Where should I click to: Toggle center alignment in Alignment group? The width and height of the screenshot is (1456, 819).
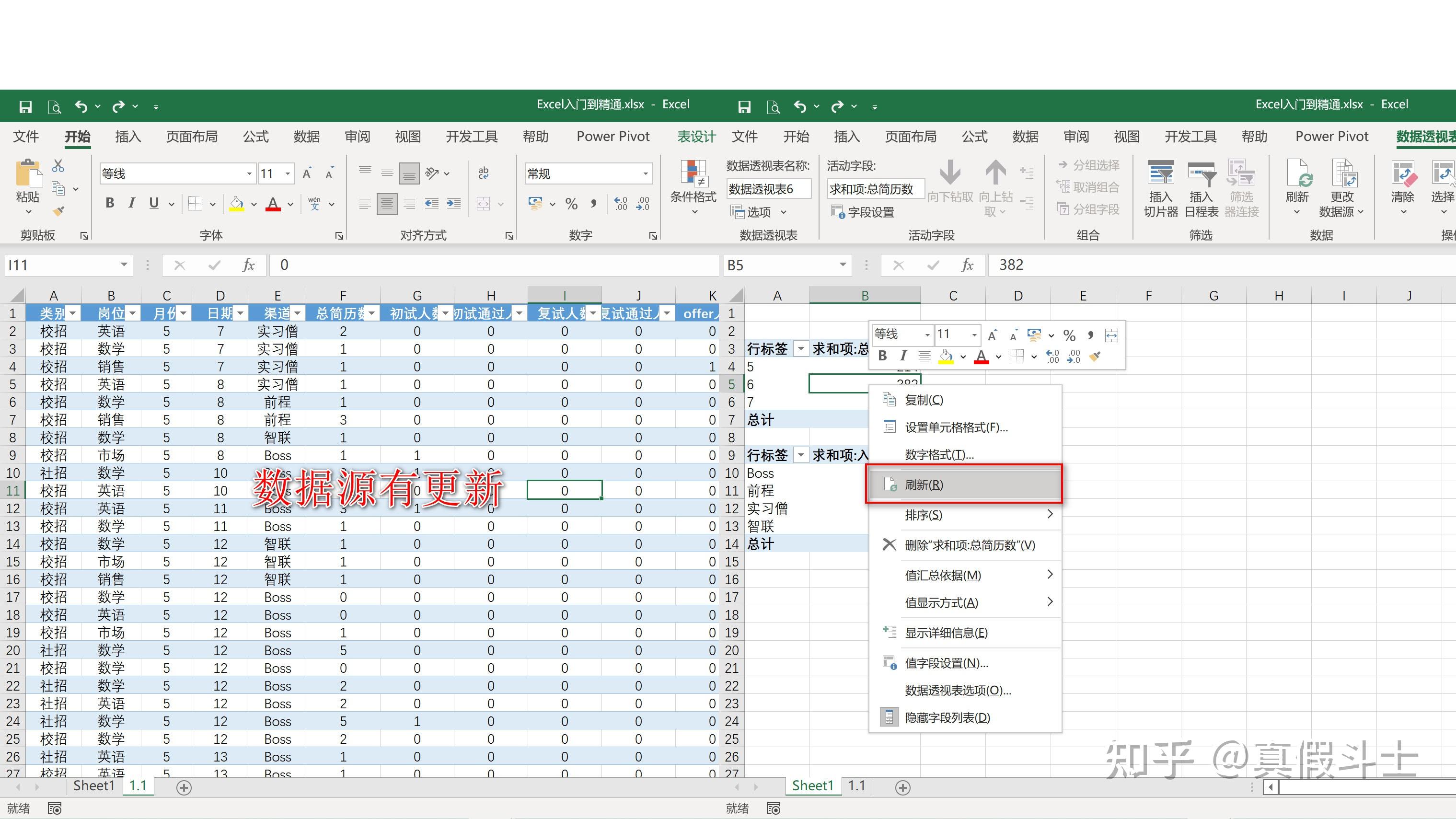[387, 204]
